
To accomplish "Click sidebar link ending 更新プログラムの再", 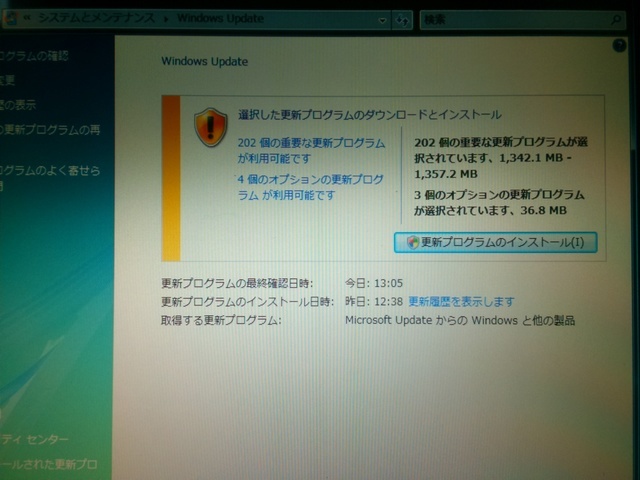I will pos(50,130).
